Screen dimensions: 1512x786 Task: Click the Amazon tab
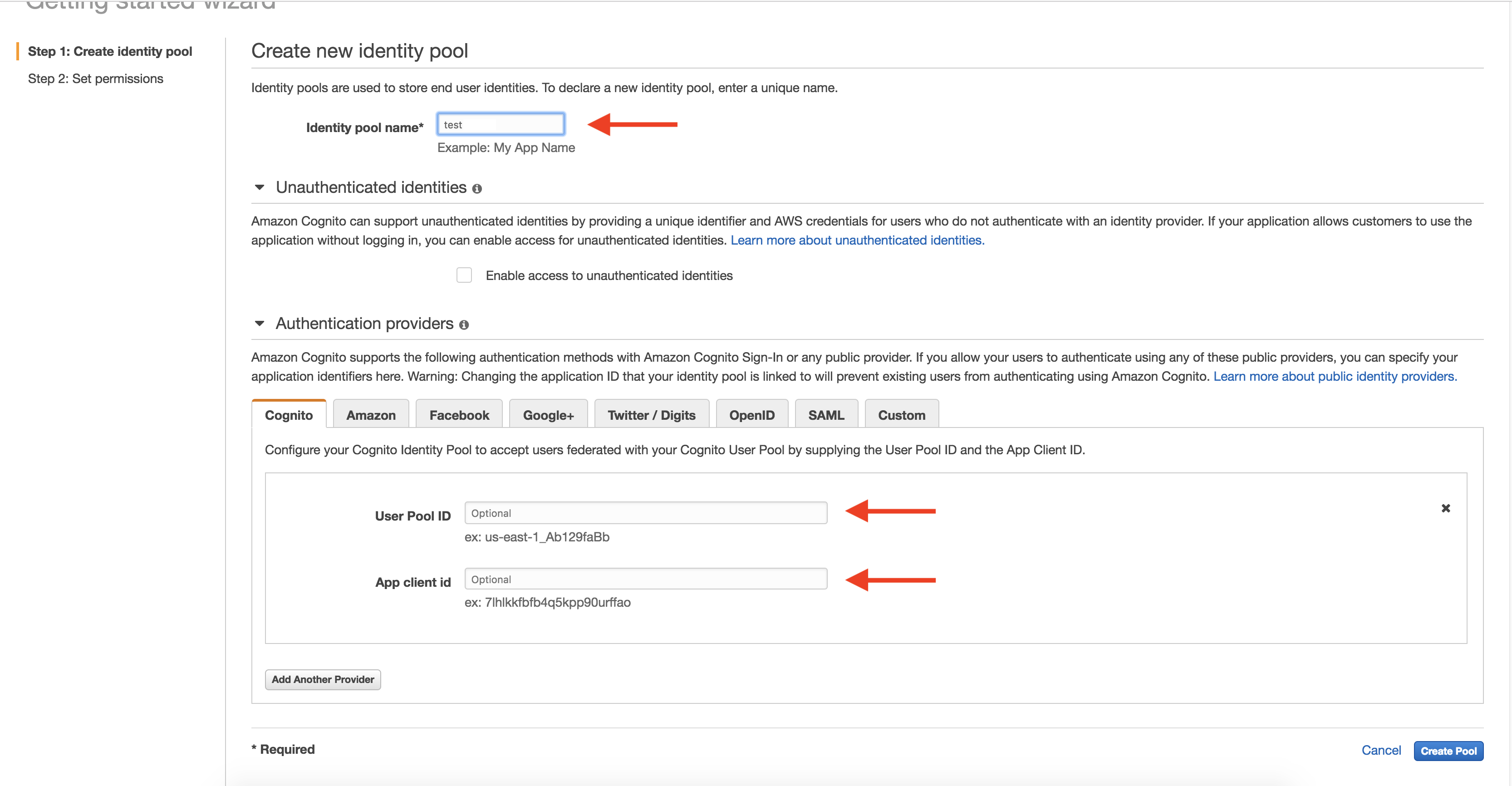tap(371, 415)
